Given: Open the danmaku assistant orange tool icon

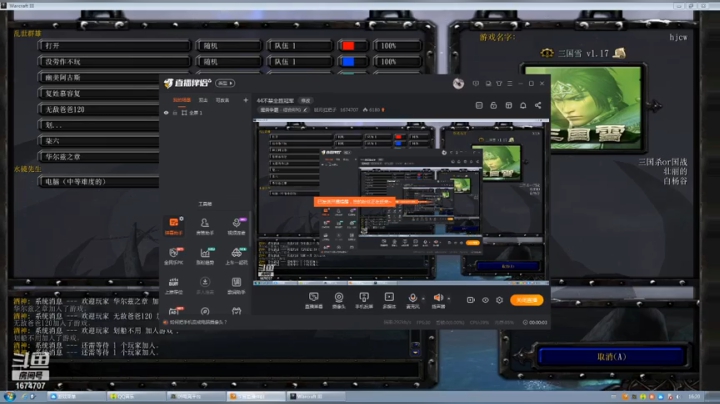Looking at the screenshot, I should [174, 226].
